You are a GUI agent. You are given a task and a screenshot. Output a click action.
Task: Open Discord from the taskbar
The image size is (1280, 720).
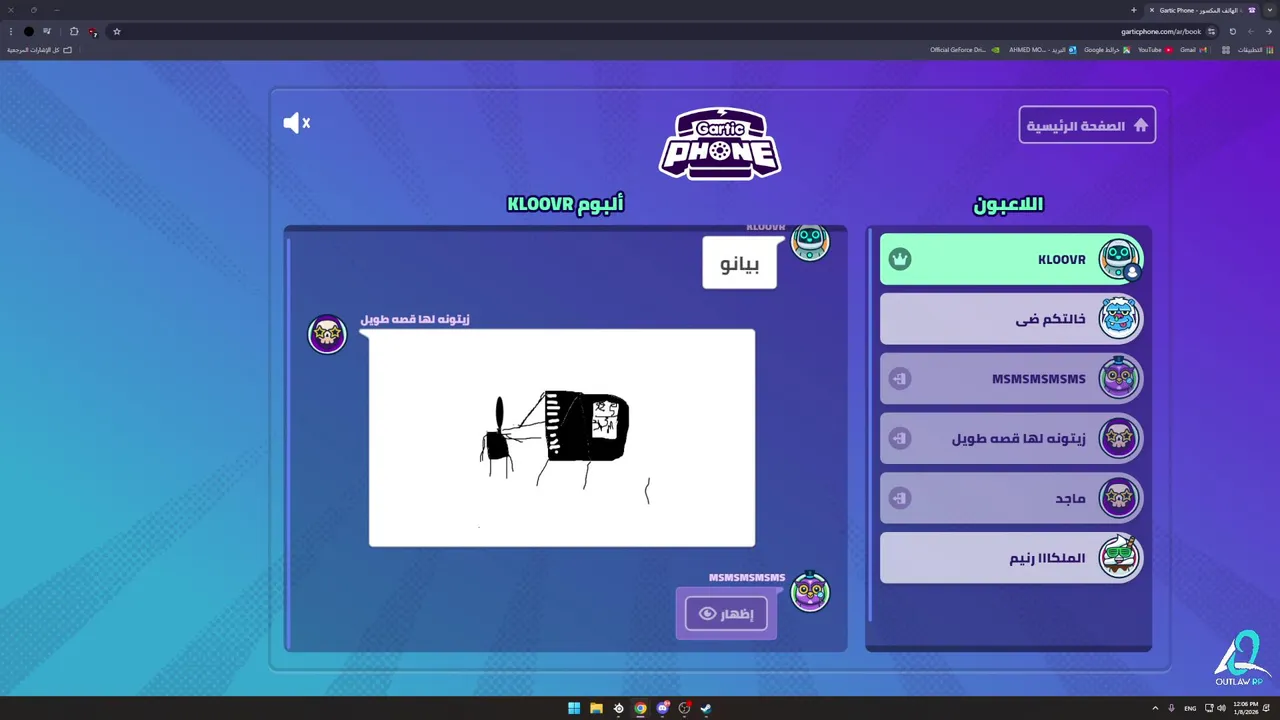click(662, 708)
